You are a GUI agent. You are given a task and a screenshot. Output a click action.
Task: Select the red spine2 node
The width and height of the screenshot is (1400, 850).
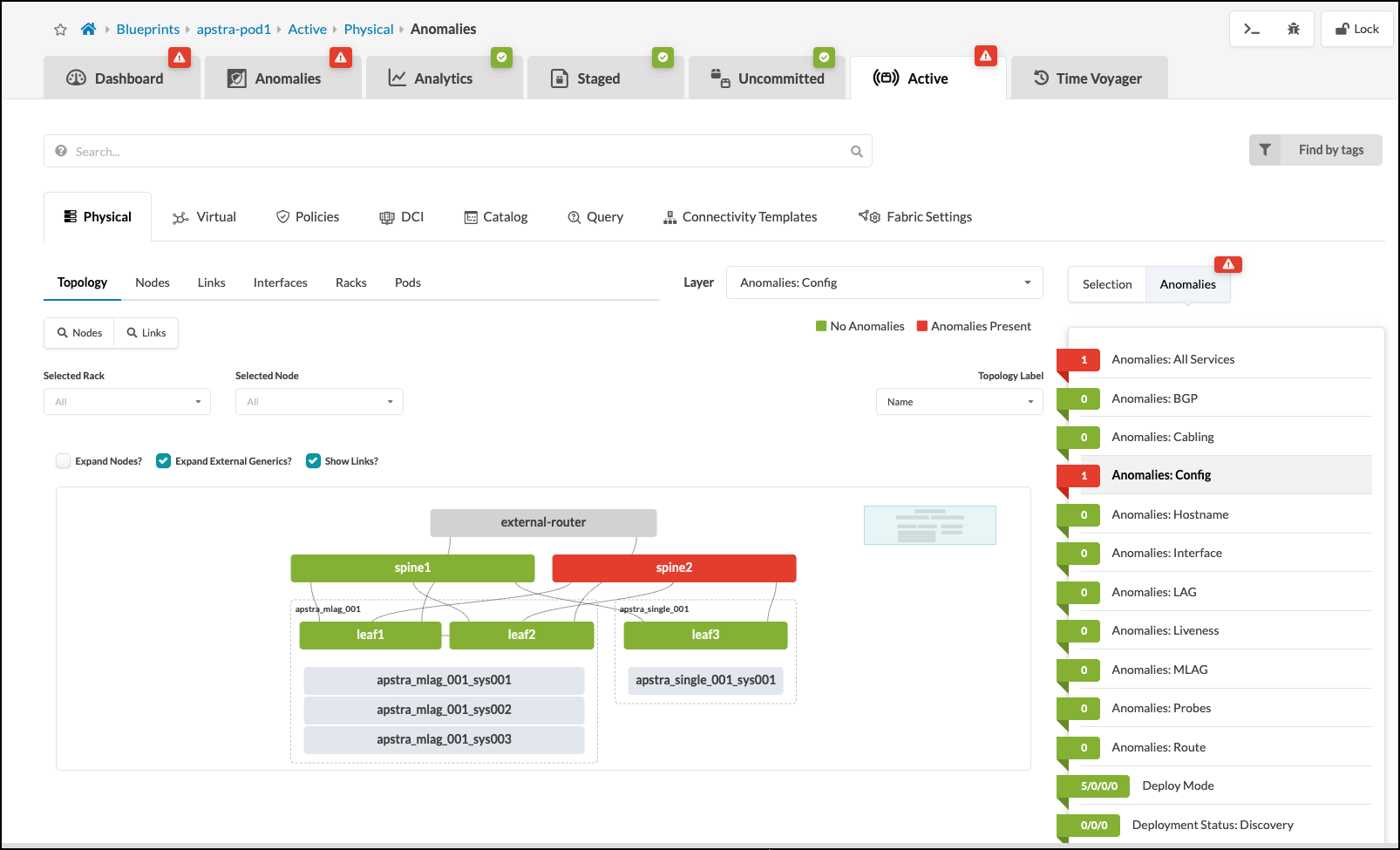674,568
